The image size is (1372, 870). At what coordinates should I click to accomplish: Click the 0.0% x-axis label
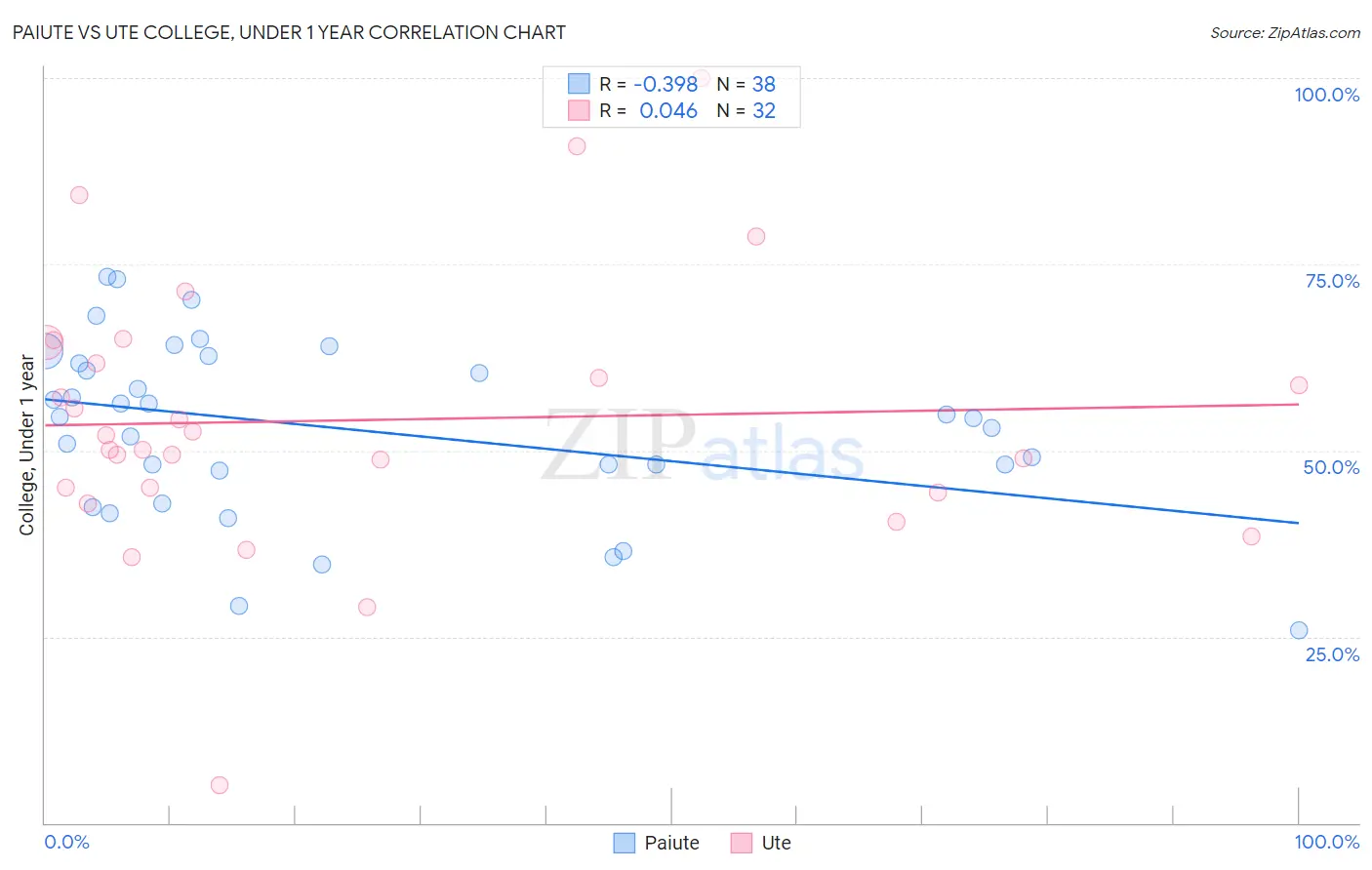tap(67, 842)
